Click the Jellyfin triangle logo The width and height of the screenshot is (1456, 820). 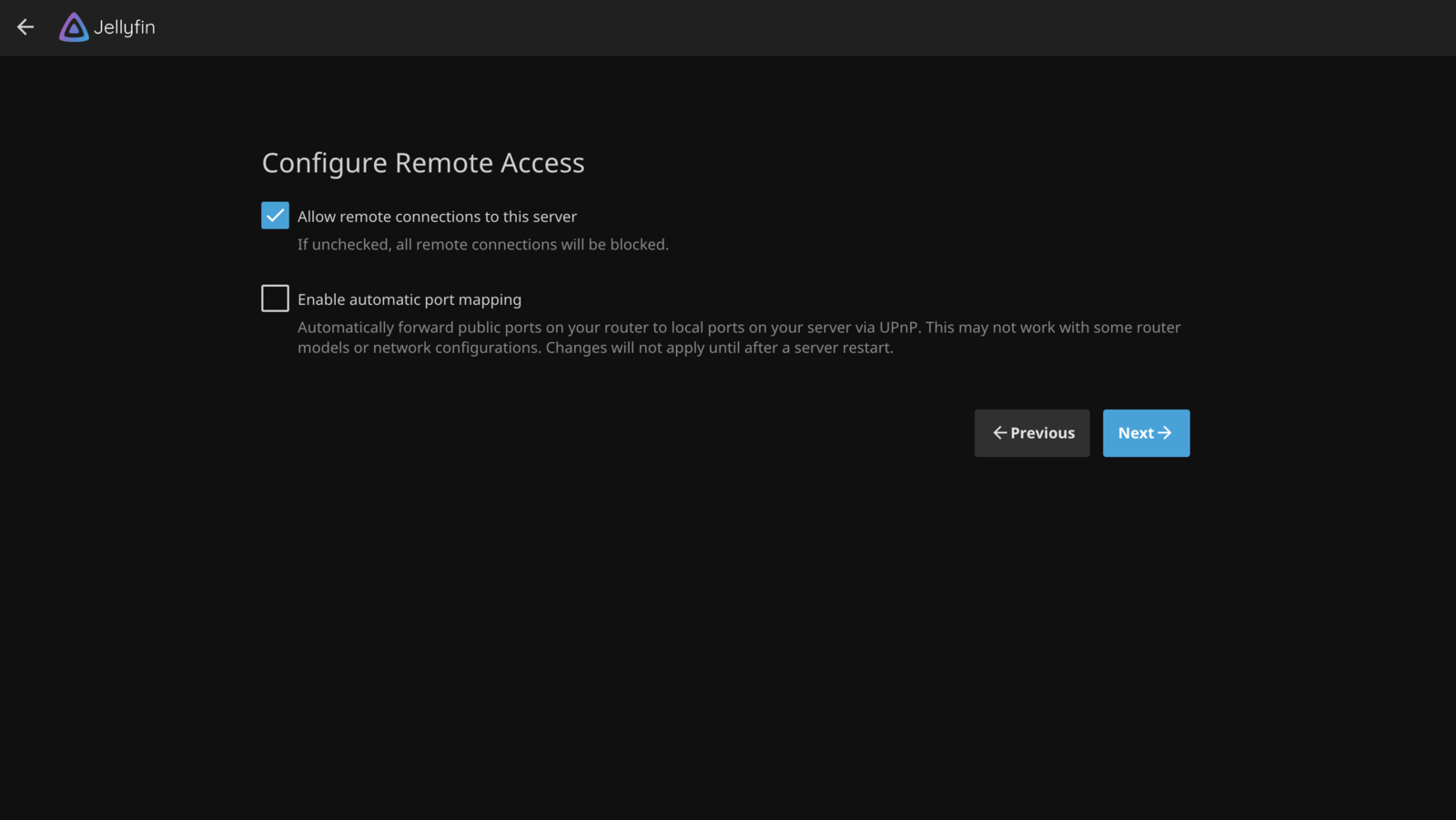point(72,27)
